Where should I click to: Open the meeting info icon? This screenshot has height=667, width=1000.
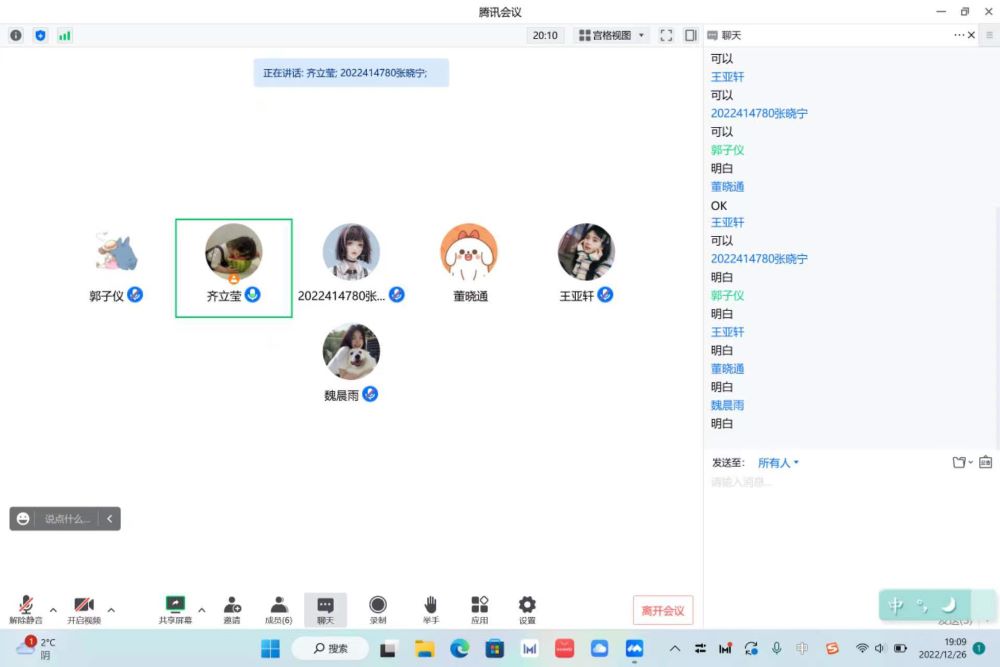(16, 35)
